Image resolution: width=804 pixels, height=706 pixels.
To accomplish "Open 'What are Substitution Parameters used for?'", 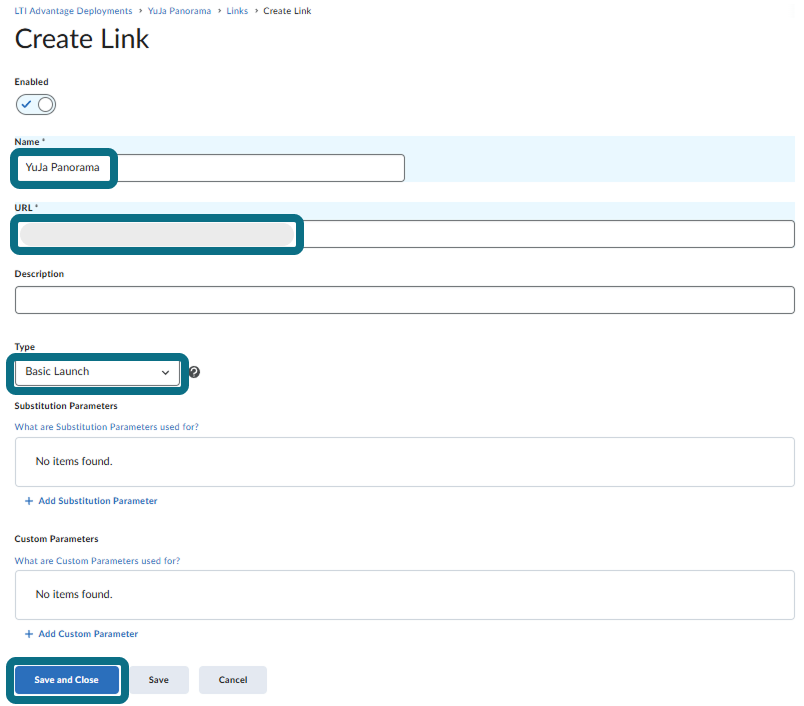I will tap(106, 427).
